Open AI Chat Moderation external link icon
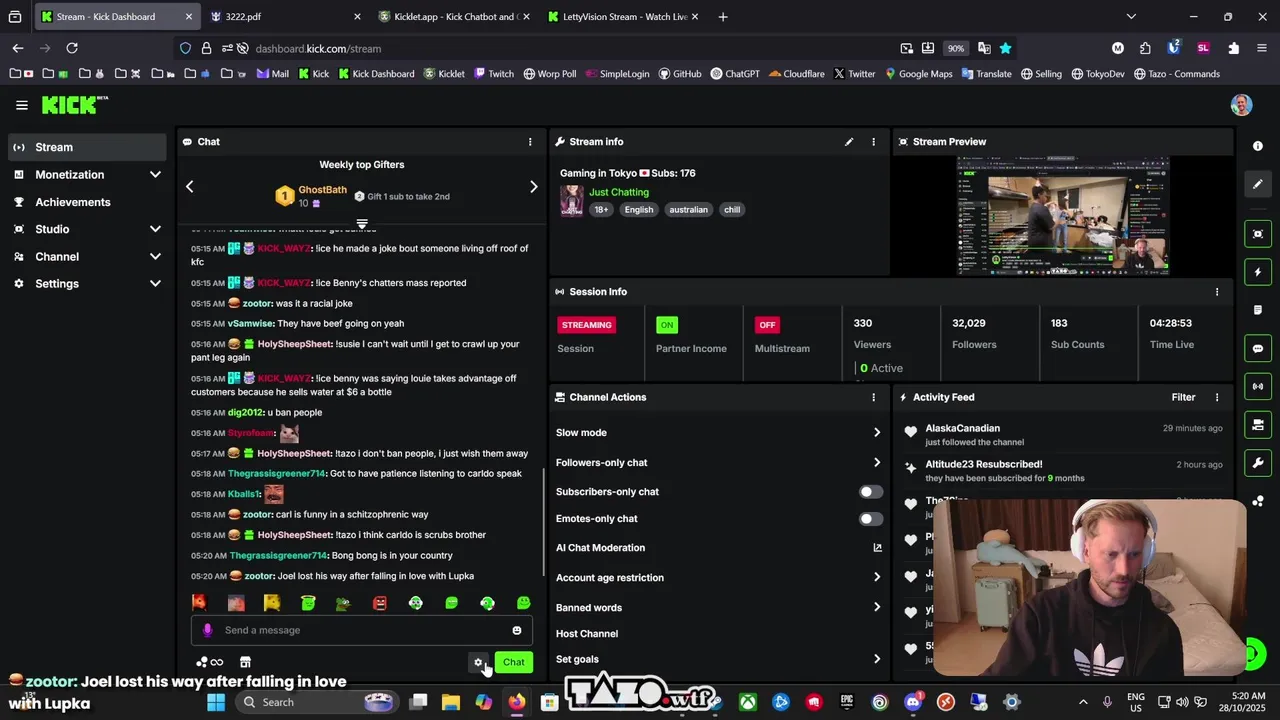The height and width of the screenshot is (720, 1280). click(x=877, y=548)
